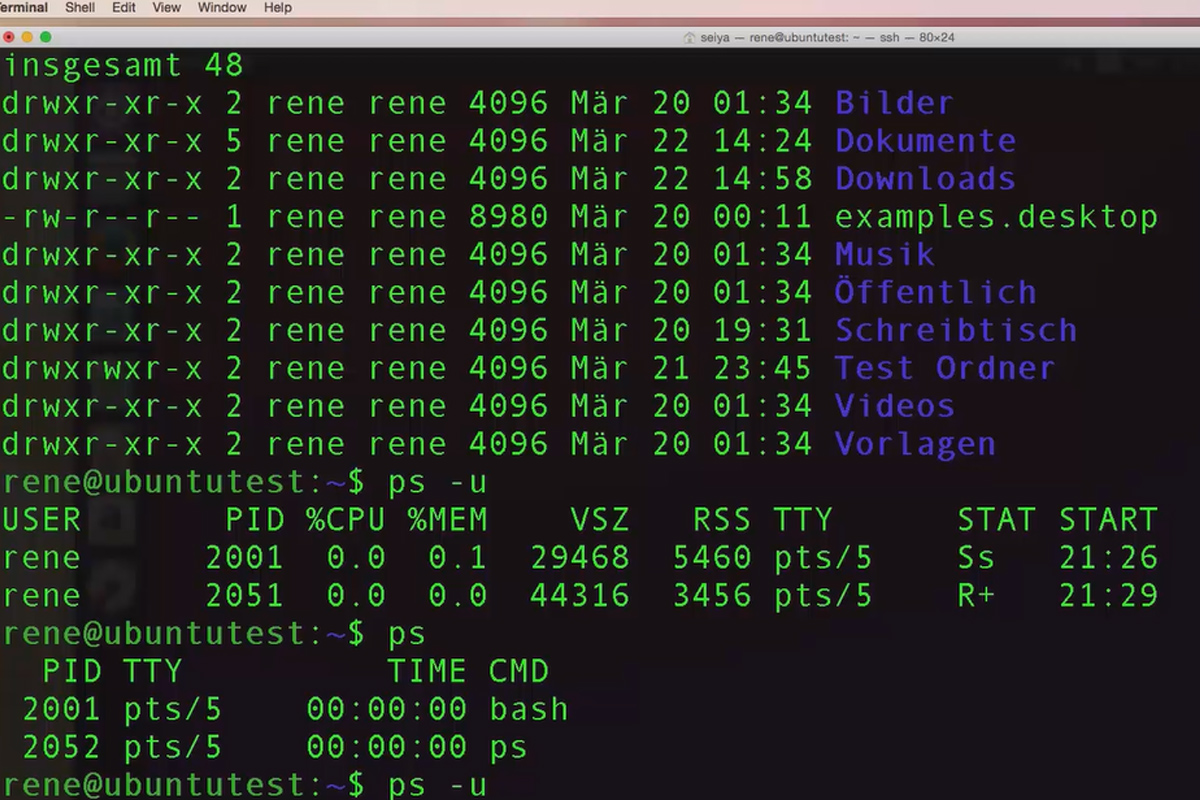Click the Öffentlich folder name

pos(935,292)
